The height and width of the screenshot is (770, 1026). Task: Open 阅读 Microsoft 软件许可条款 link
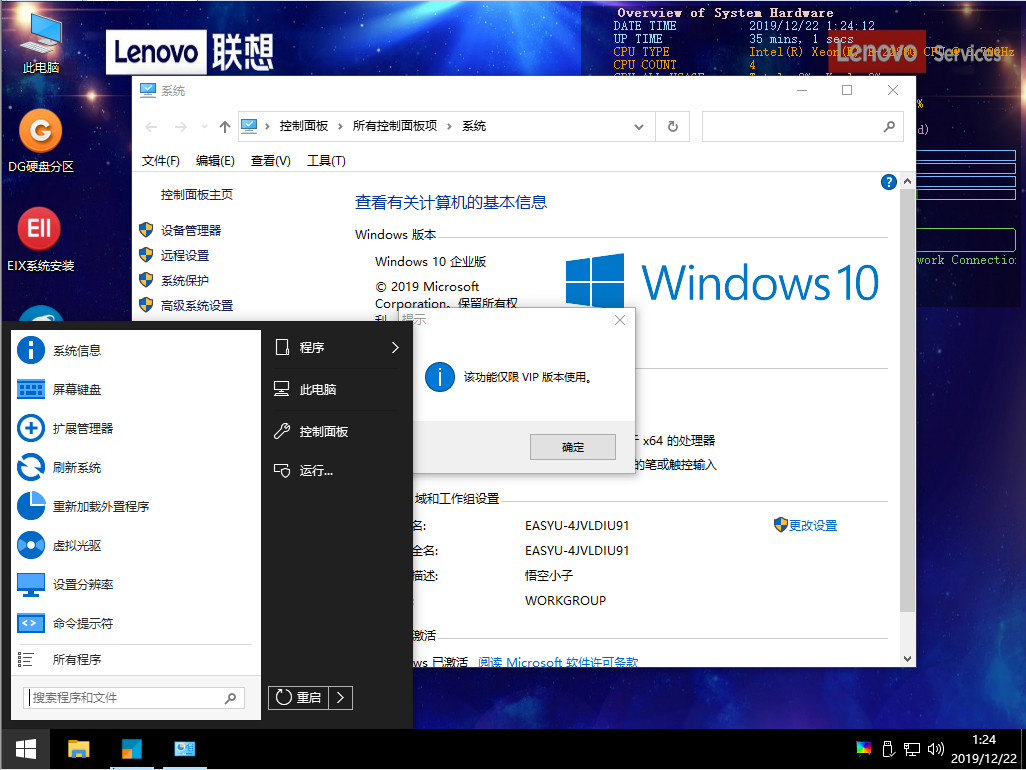click(x=557, y=662)
